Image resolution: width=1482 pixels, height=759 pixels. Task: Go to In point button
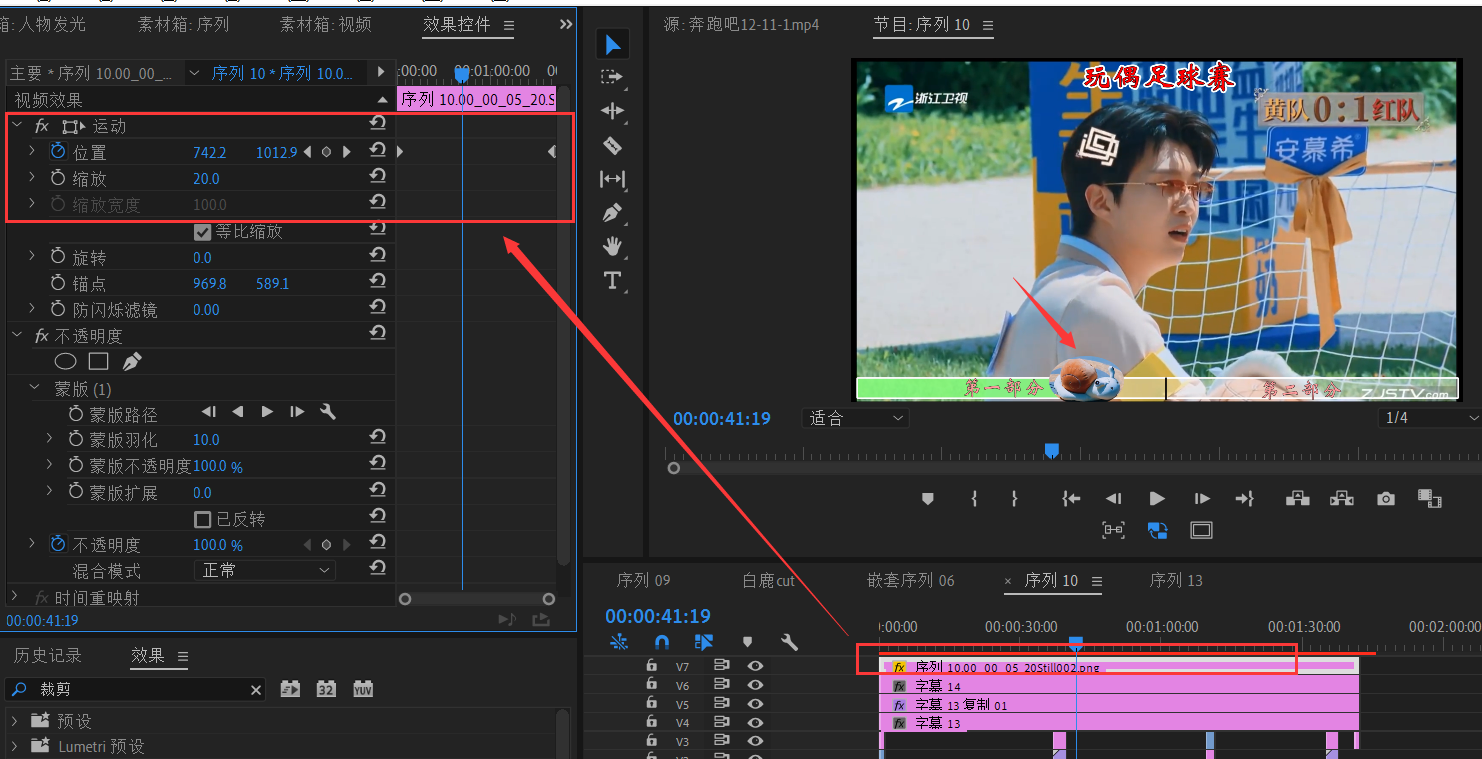click(1071, 498)
